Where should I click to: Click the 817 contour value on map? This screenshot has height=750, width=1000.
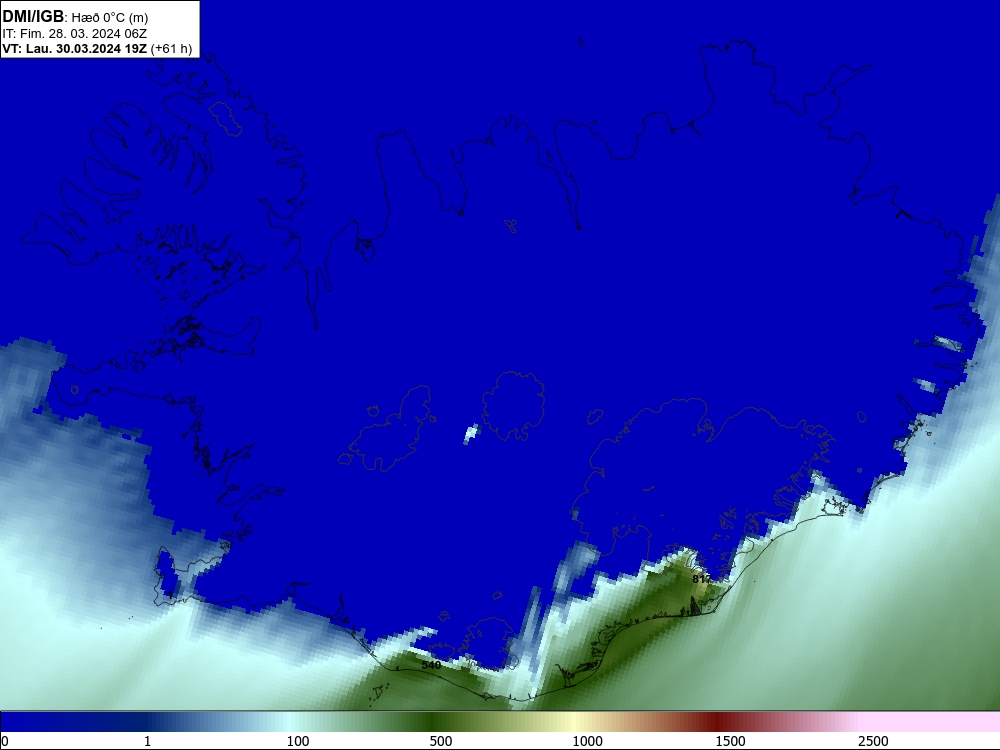click(701, 578)
